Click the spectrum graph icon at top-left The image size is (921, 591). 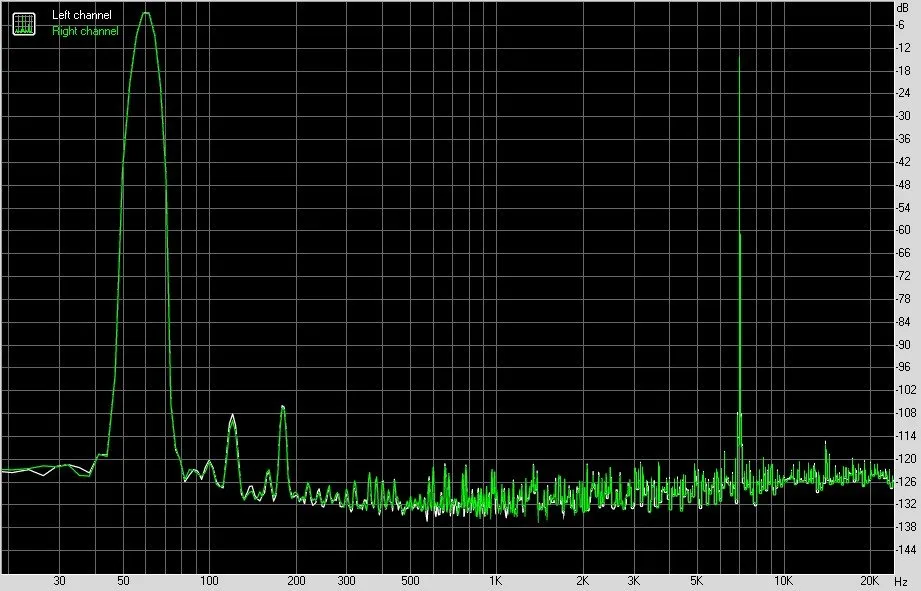point(24,23)
